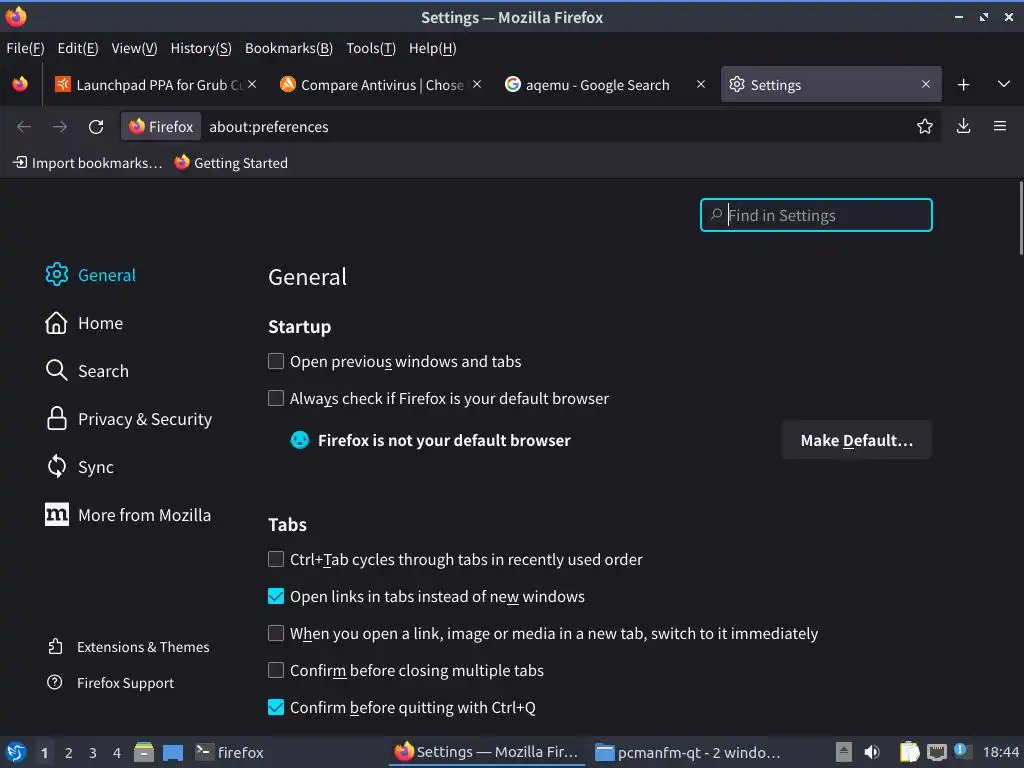
Task: Enable Open previous windows and tabs
Action: [276, 361]
